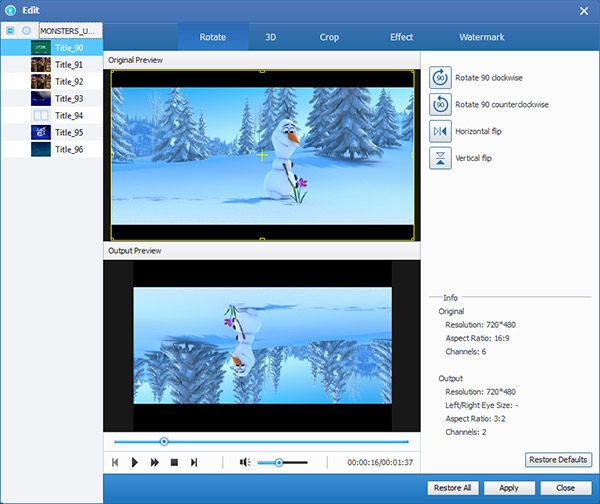Select Title_93 in the title list
Image resolution: width=600 pixels, height=504 pixels.
52,98
